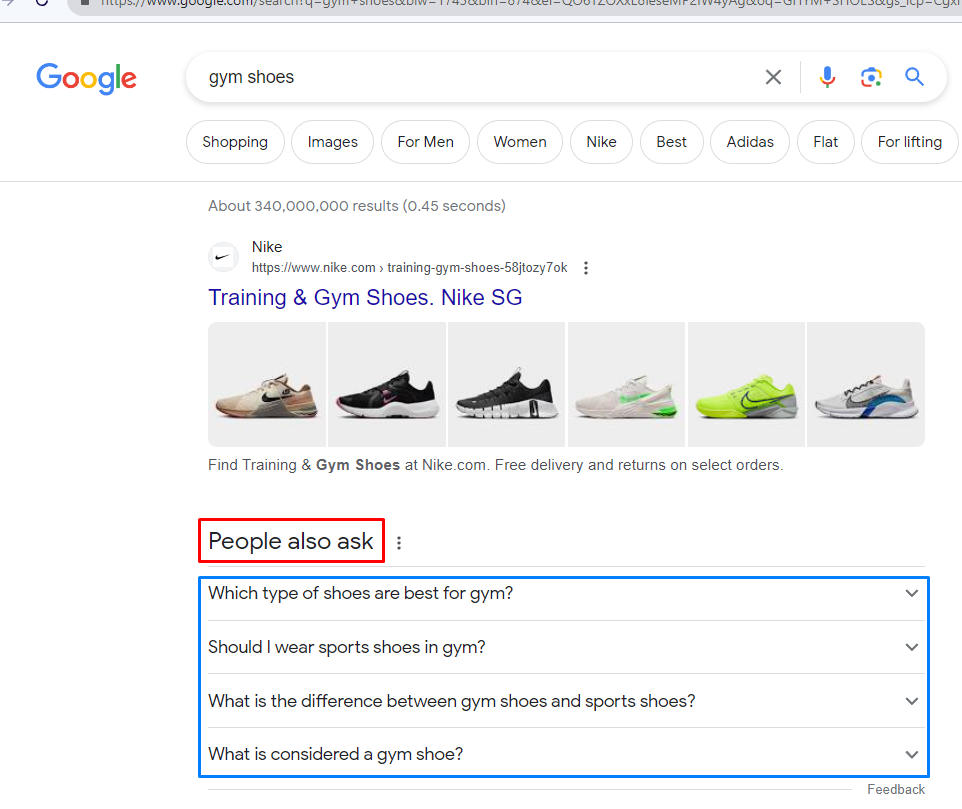Expand 'What is considered a gym shoe?'
This screenshot has height=809, width=962.
pyautogui.click(x=911, y=754)
